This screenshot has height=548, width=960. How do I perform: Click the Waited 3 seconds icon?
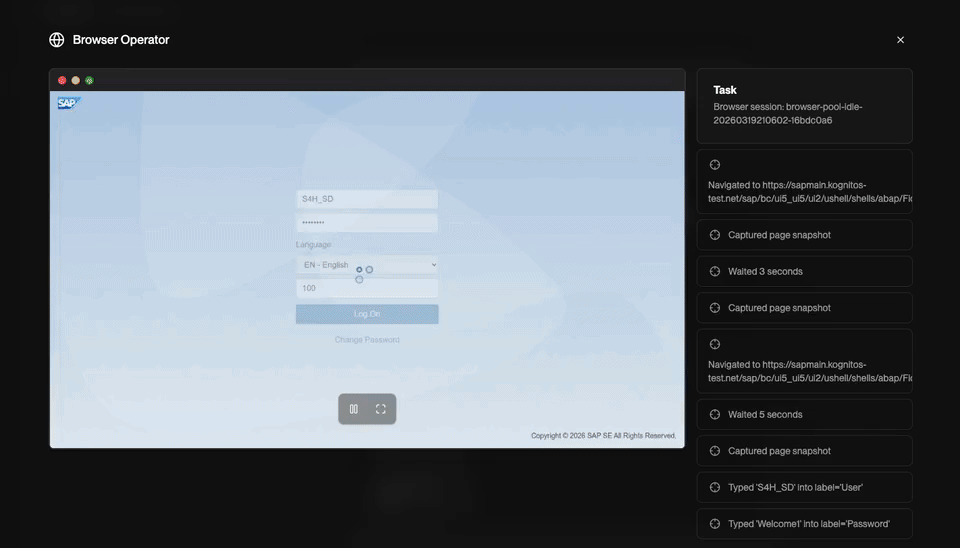tap(714, 271)
